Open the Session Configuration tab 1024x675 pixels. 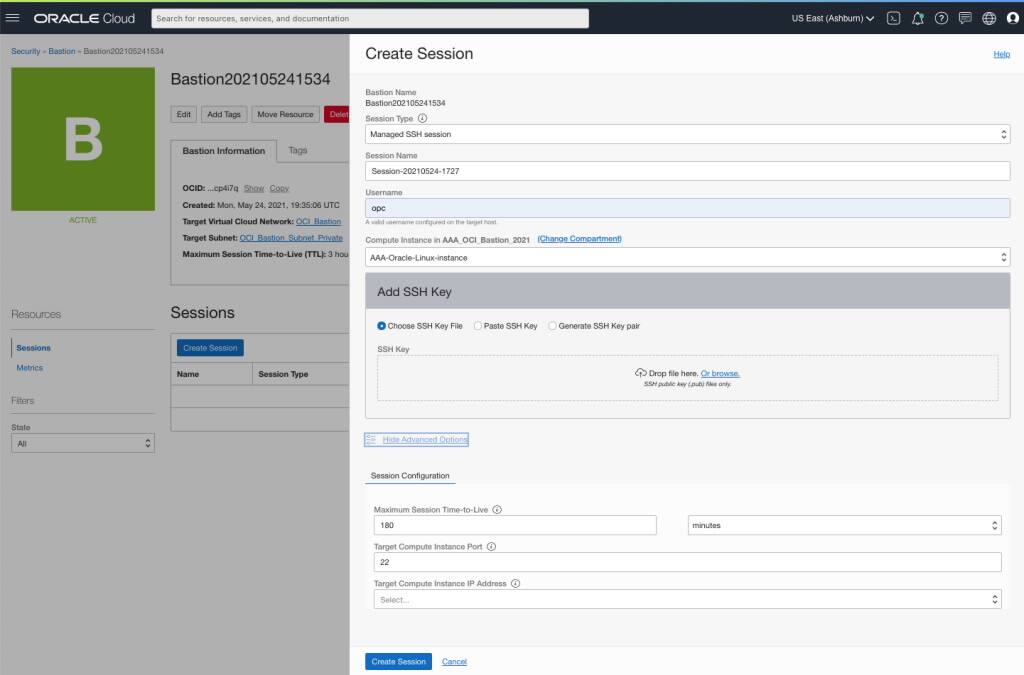[x=410, y=475]
